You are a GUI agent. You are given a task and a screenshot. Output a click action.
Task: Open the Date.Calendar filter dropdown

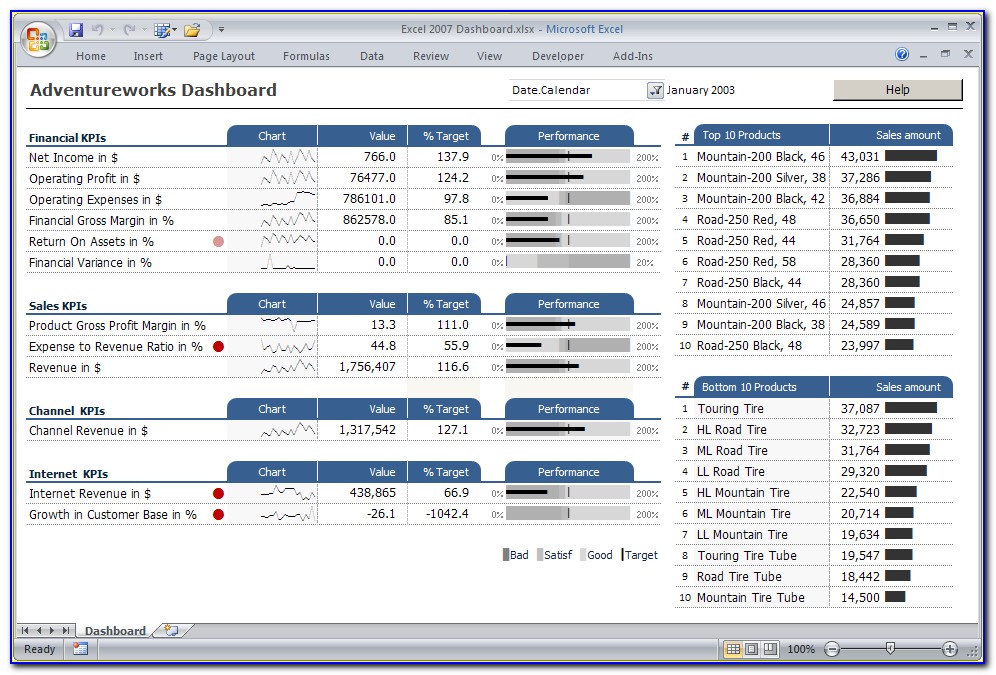coord(655,90)
